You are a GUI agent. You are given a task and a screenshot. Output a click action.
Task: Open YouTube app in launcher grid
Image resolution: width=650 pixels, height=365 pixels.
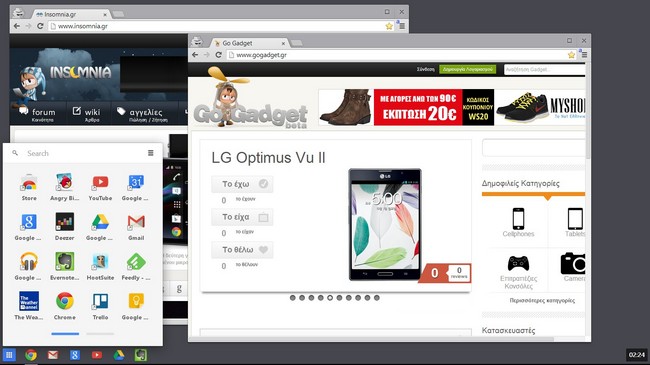pyautogui.click(x=100, y=187)
